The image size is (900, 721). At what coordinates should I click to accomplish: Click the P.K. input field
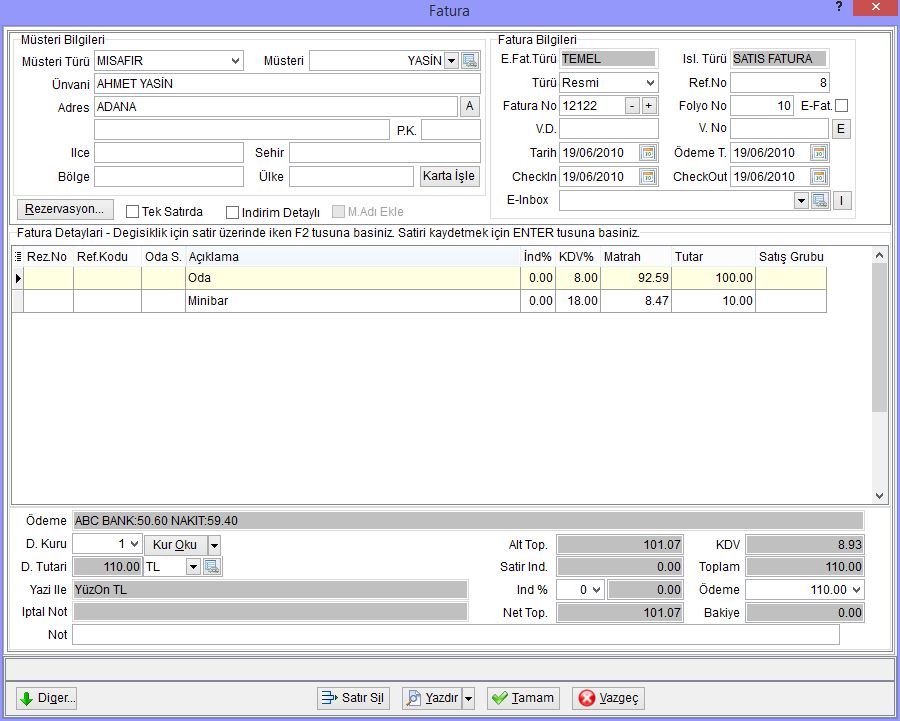click(x=451, y=130)
